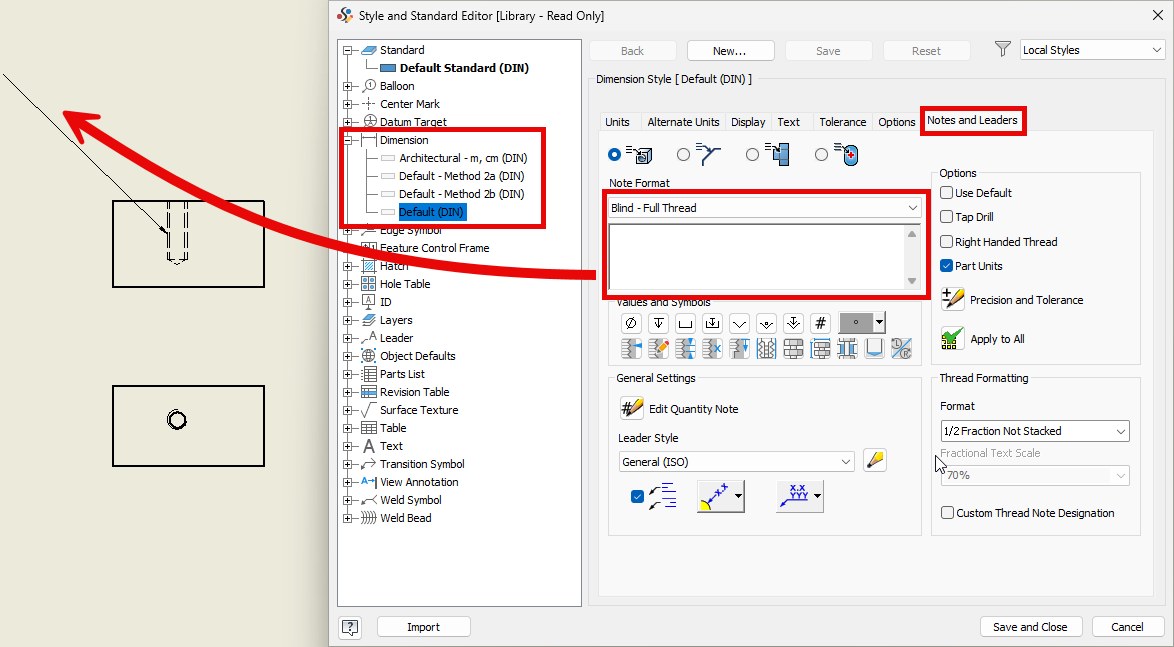The image size is (1174, 647).
Task: Click the Save and Close button
Action: 1031,626
